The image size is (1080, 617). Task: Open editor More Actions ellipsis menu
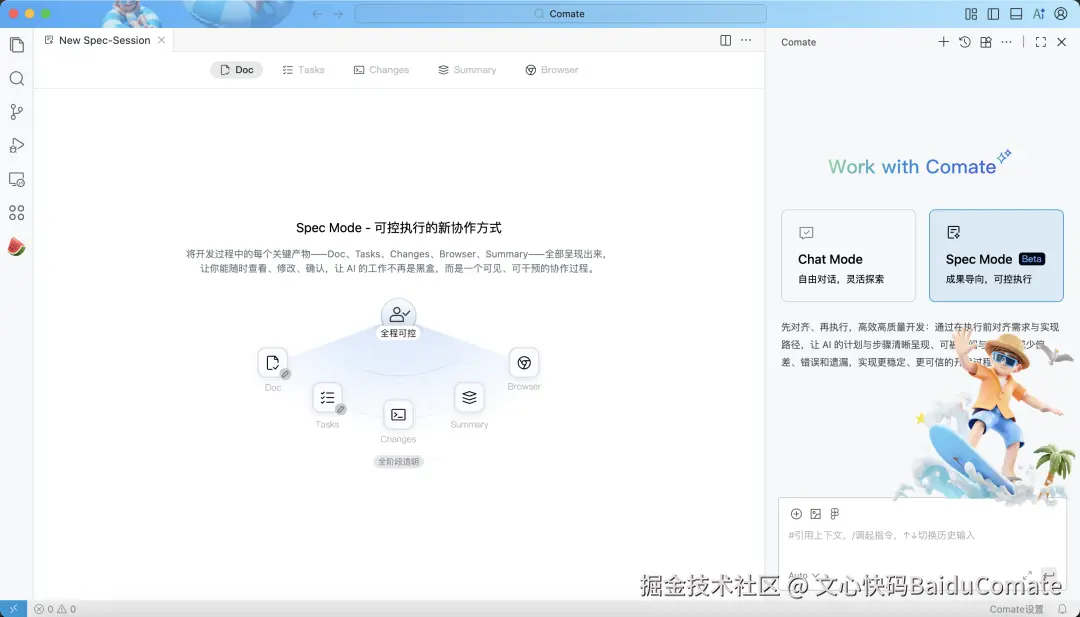pos(746,41)
